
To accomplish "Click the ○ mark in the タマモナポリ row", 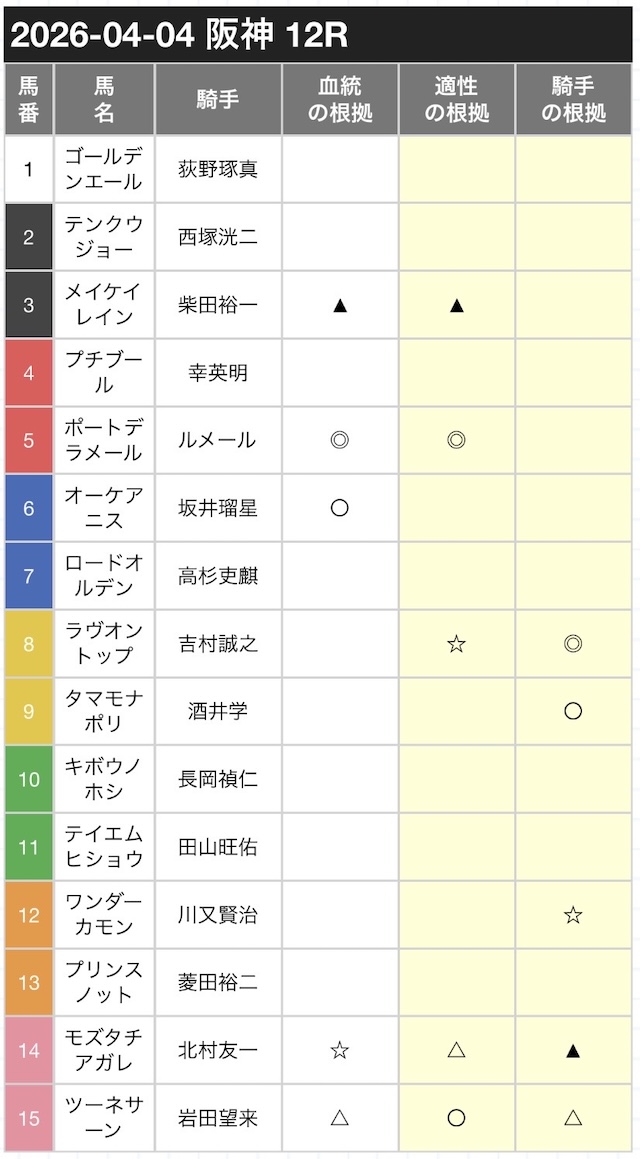I will click(573, 711).
